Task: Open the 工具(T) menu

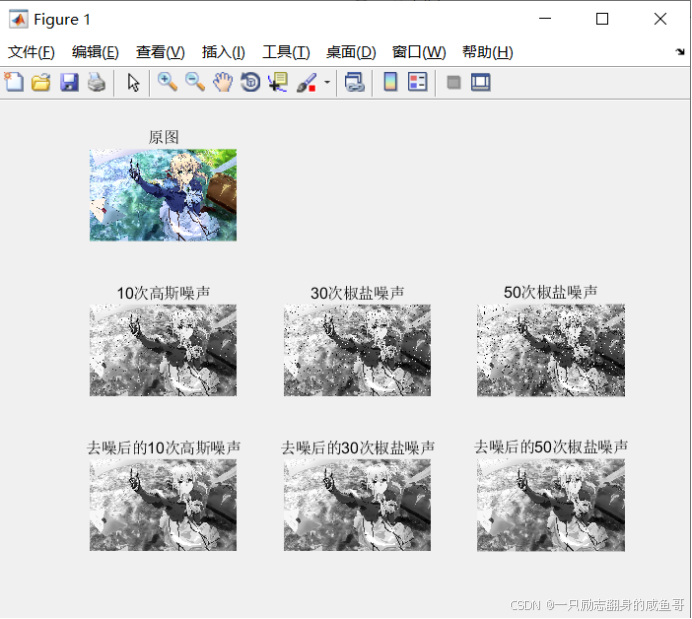Action: pos(286,52)
